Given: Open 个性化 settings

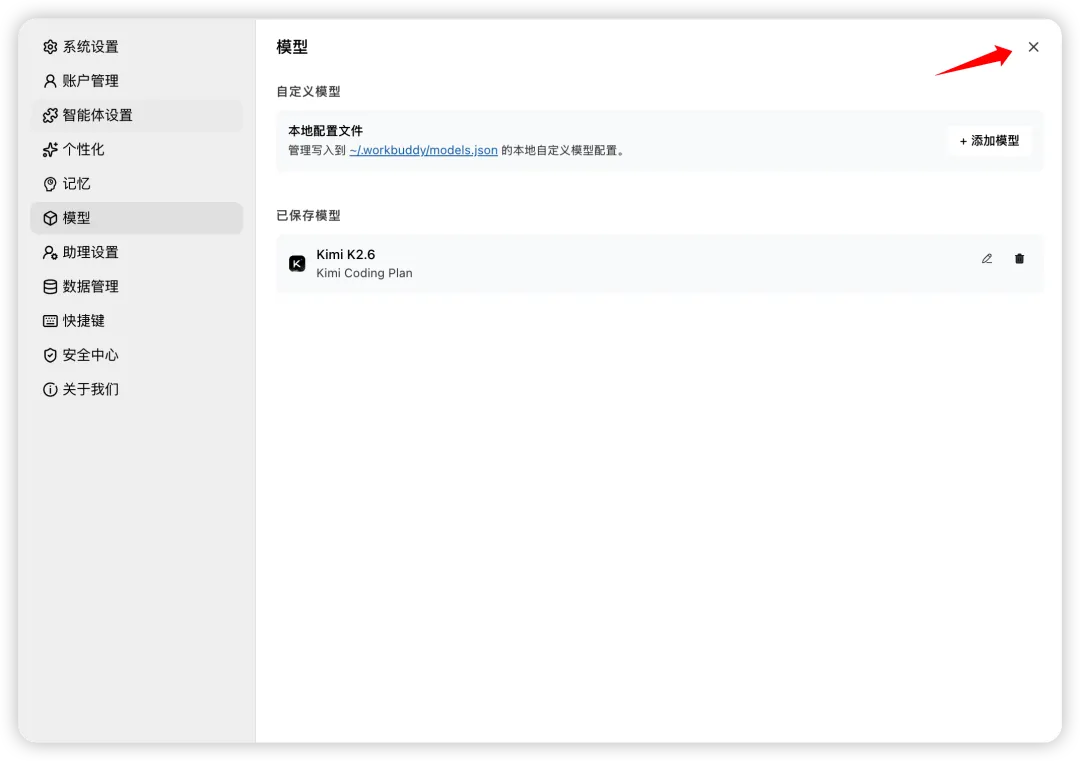Looking at the screenshot, I should pos(136,149).
